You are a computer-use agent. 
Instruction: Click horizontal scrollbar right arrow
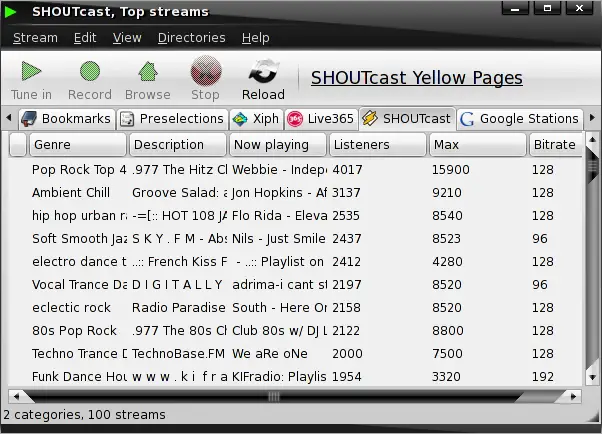pyautogui.click(x=574, y=396)
